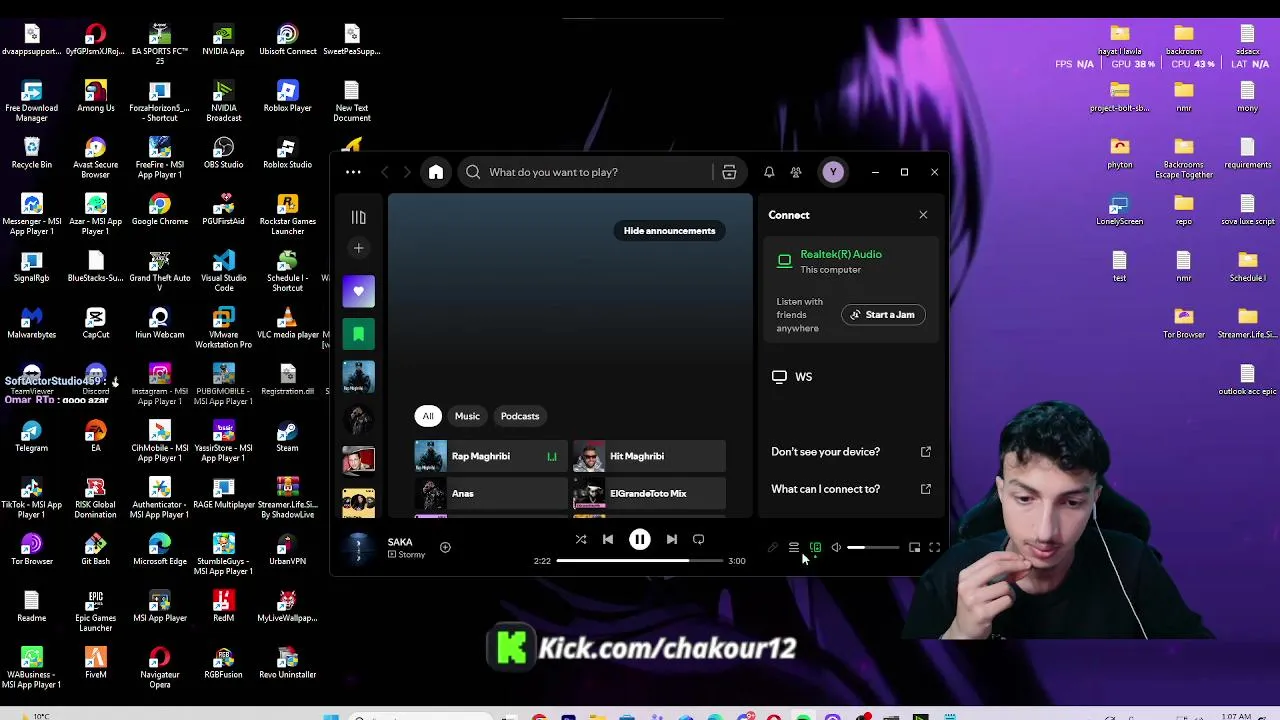Open the ElGrandeToto Mix card

(x=649, y=493)
